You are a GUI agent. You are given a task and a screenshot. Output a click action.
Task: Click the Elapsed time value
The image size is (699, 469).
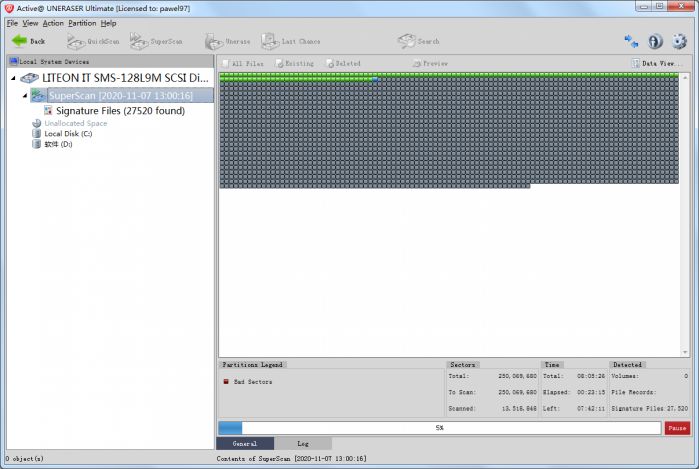tap(591, 392)
